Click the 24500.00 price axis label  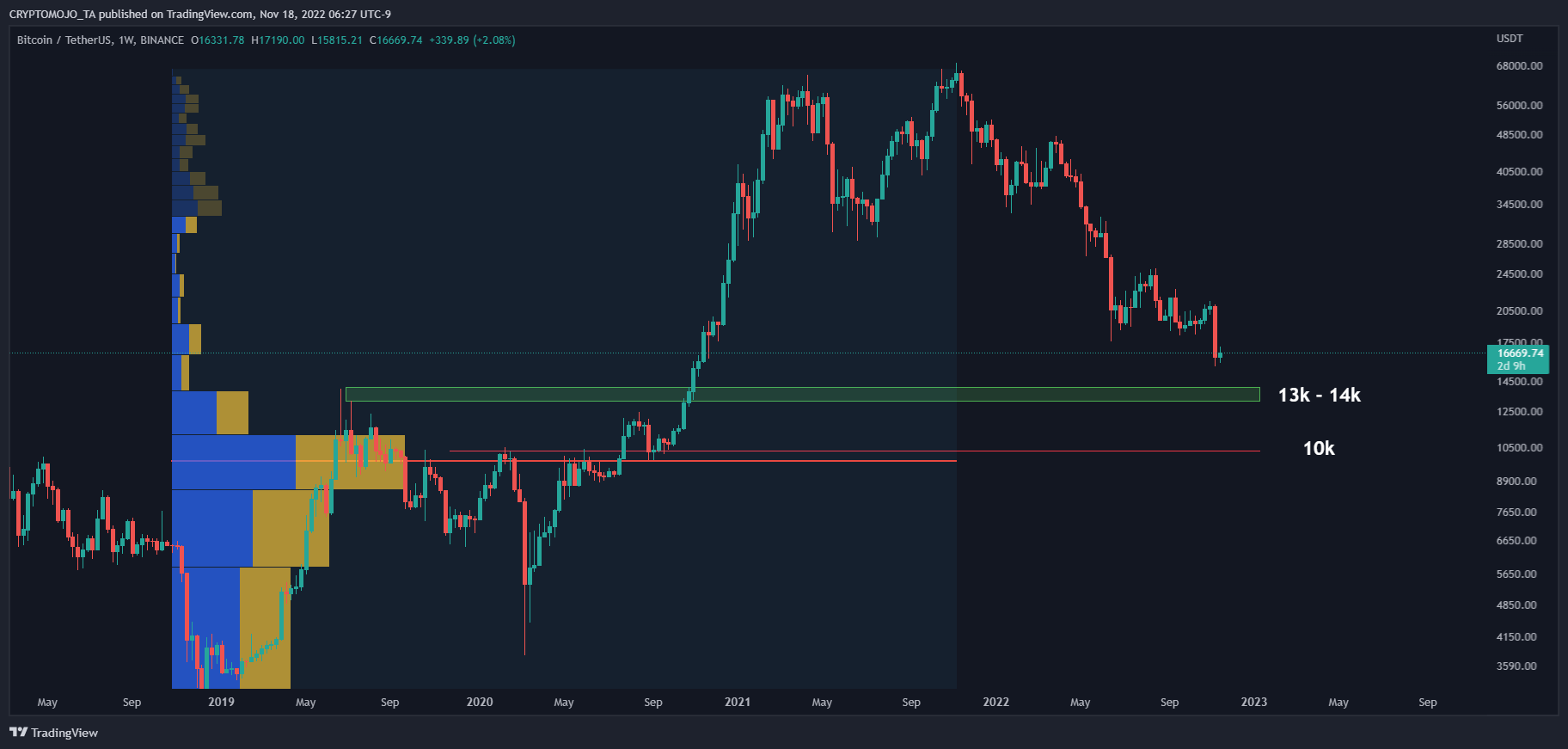[1519, 274]
